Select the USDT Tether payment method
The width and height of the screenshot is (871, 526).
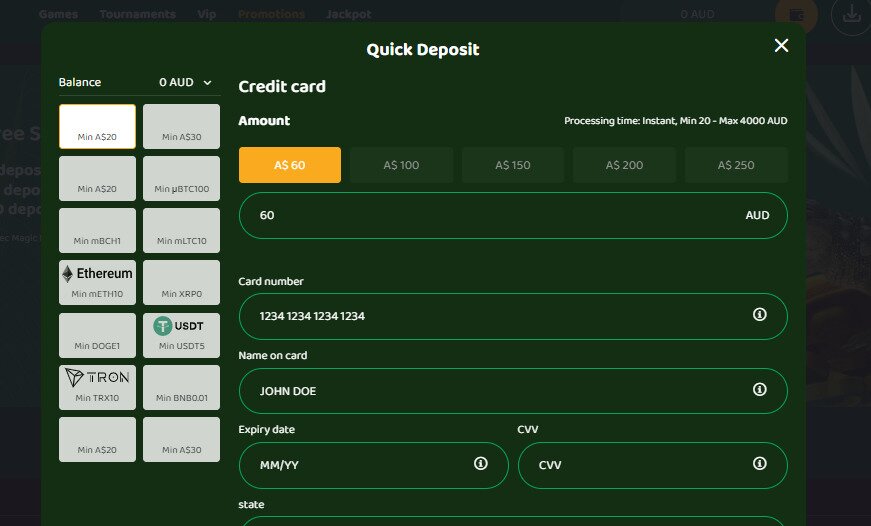pyautogui.click(x=181, y=335)
